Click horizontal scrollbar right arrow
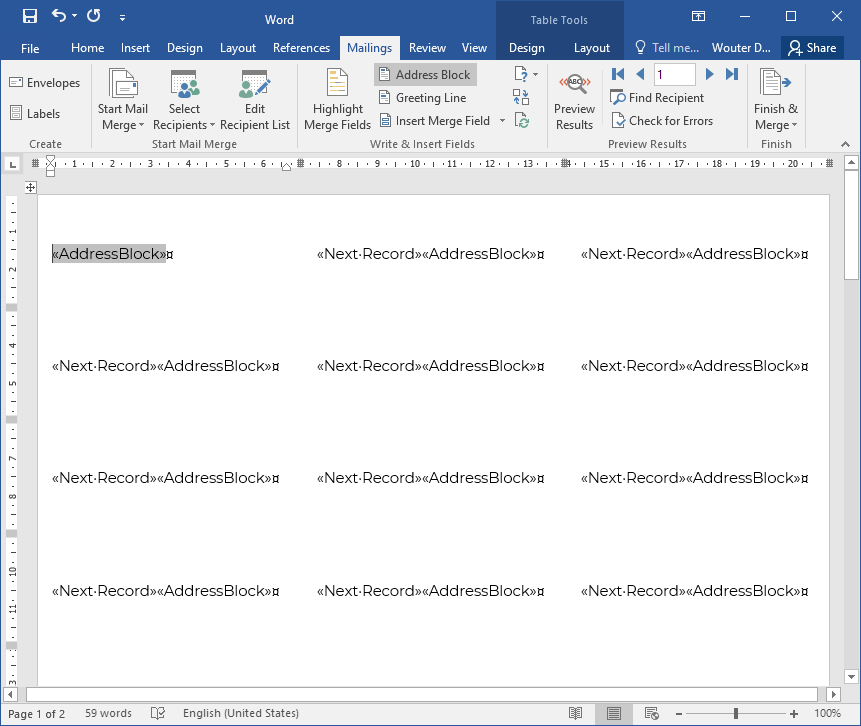 click(834, 694)
